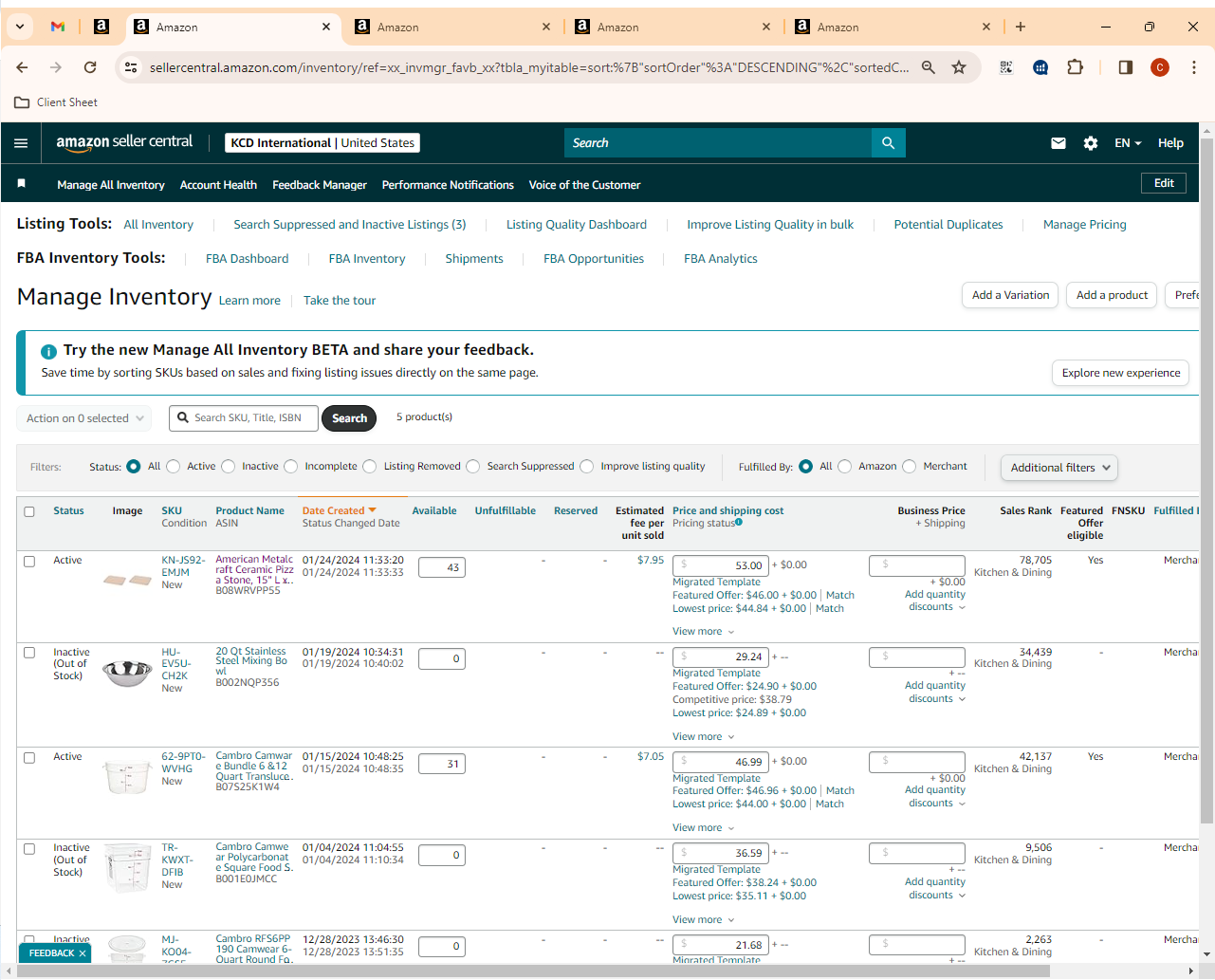The image size is (1215, 980).
Task: Click the Take the tour link
Action: (x=340, y=301)
